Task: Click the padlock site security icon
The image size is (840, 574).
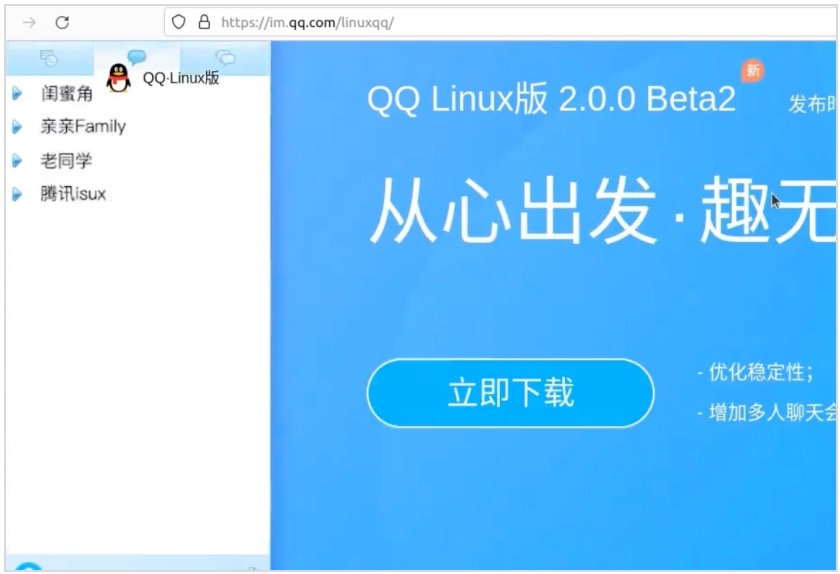Action: point(204,22)
